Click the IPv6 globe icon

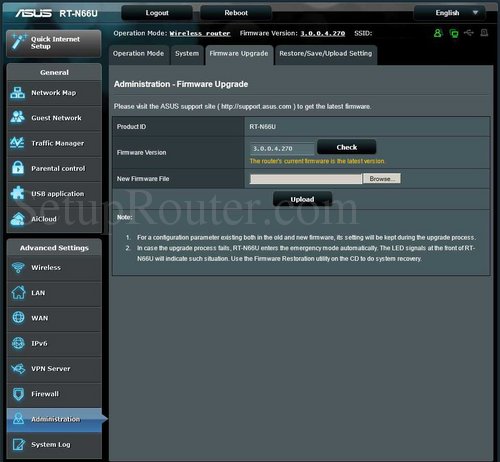pyautogui.click(x=18, y=343)
